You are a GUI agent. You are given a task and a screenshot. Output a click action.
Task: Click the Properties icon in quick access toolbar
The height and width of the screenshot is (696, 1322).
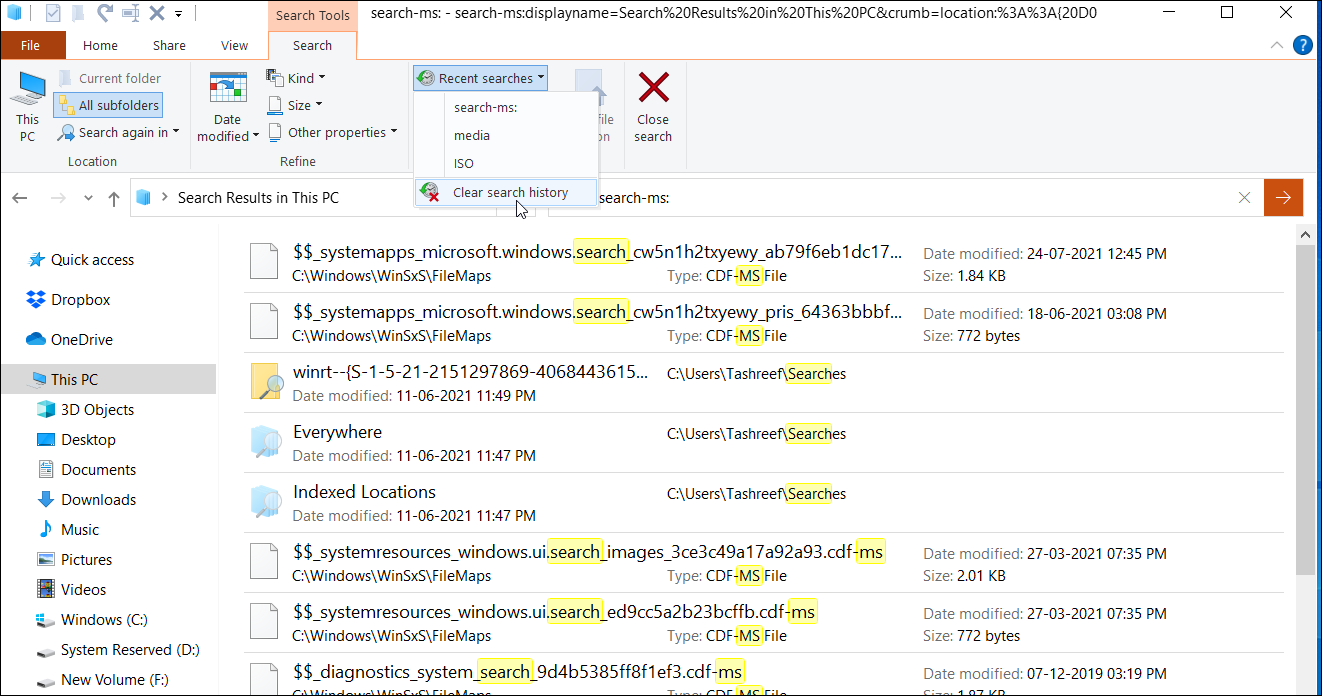53,14
